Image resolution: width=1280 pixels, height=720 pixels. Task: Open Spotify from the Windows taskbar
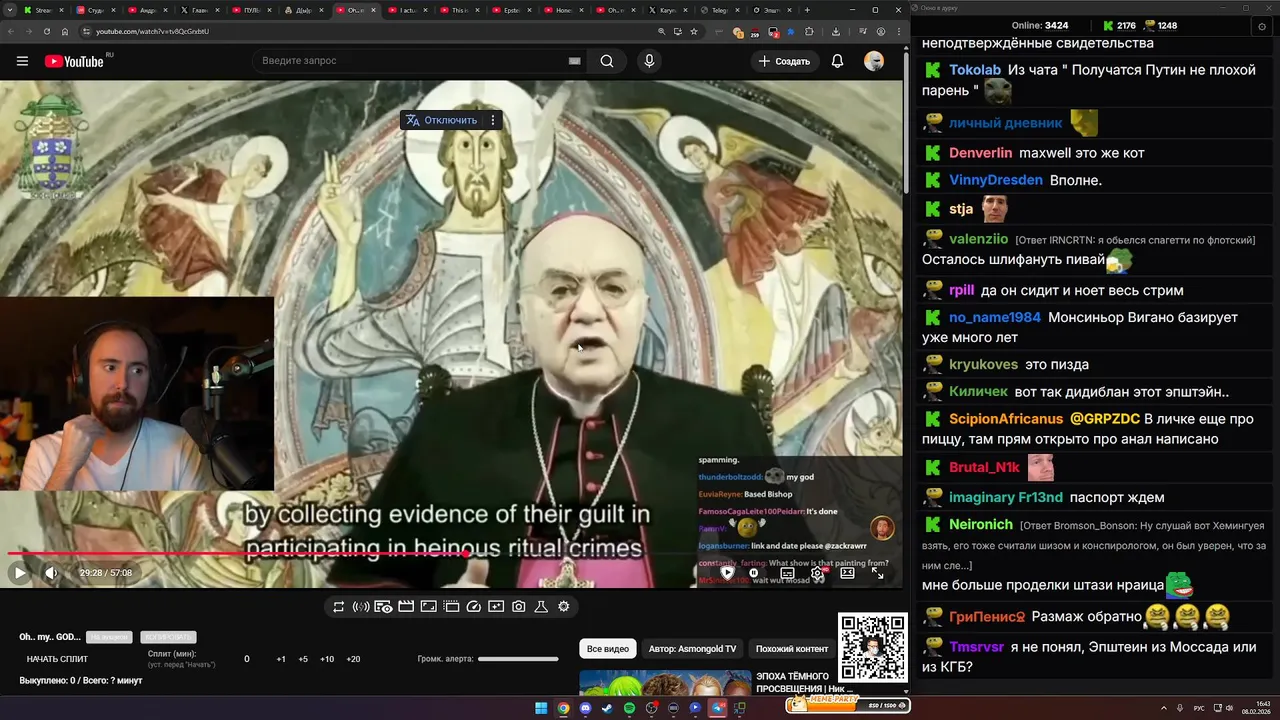pyautogui.click(x=629, y=708)
